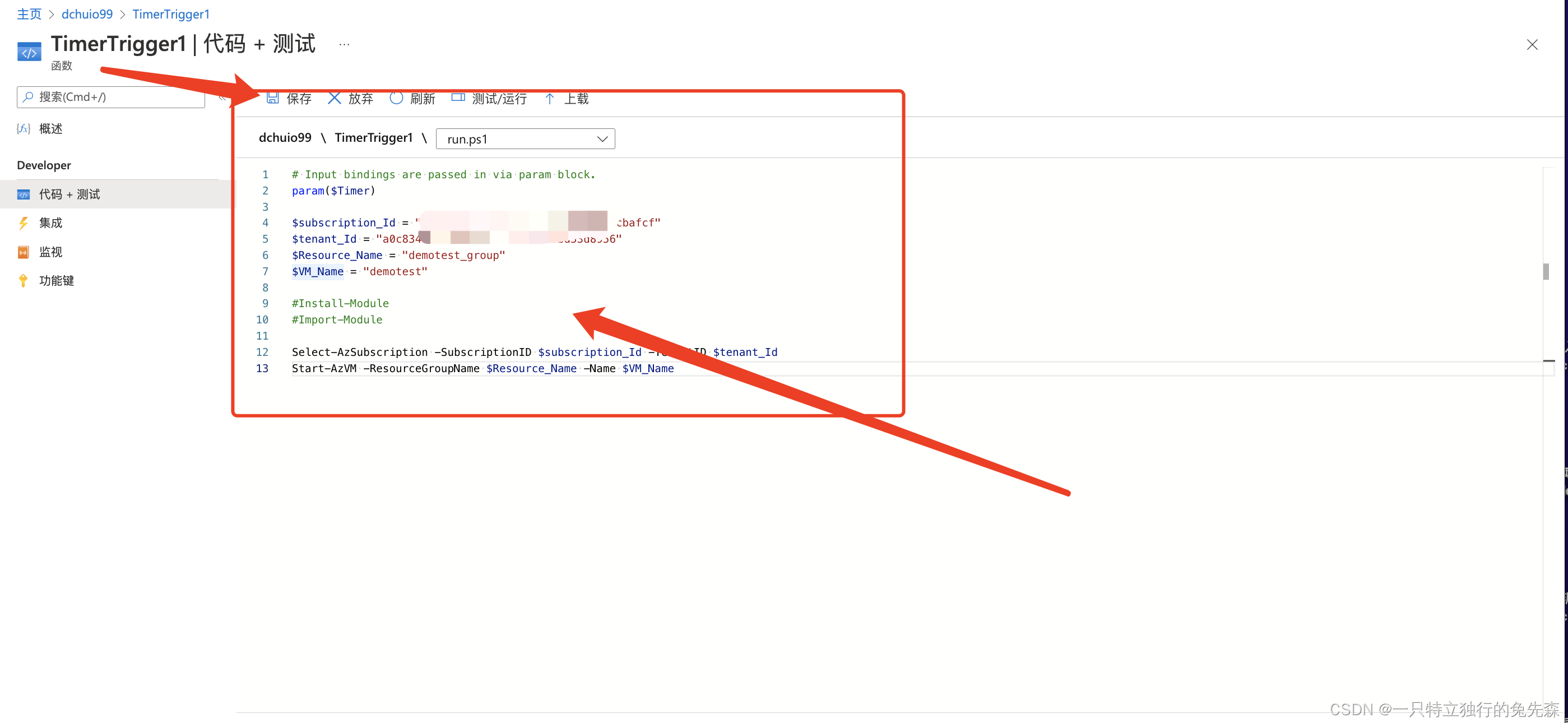The width and height of the screenshot is (1568, 723).
Task: Click the Monitor (监视) orange icon
Action: point(23,252)
